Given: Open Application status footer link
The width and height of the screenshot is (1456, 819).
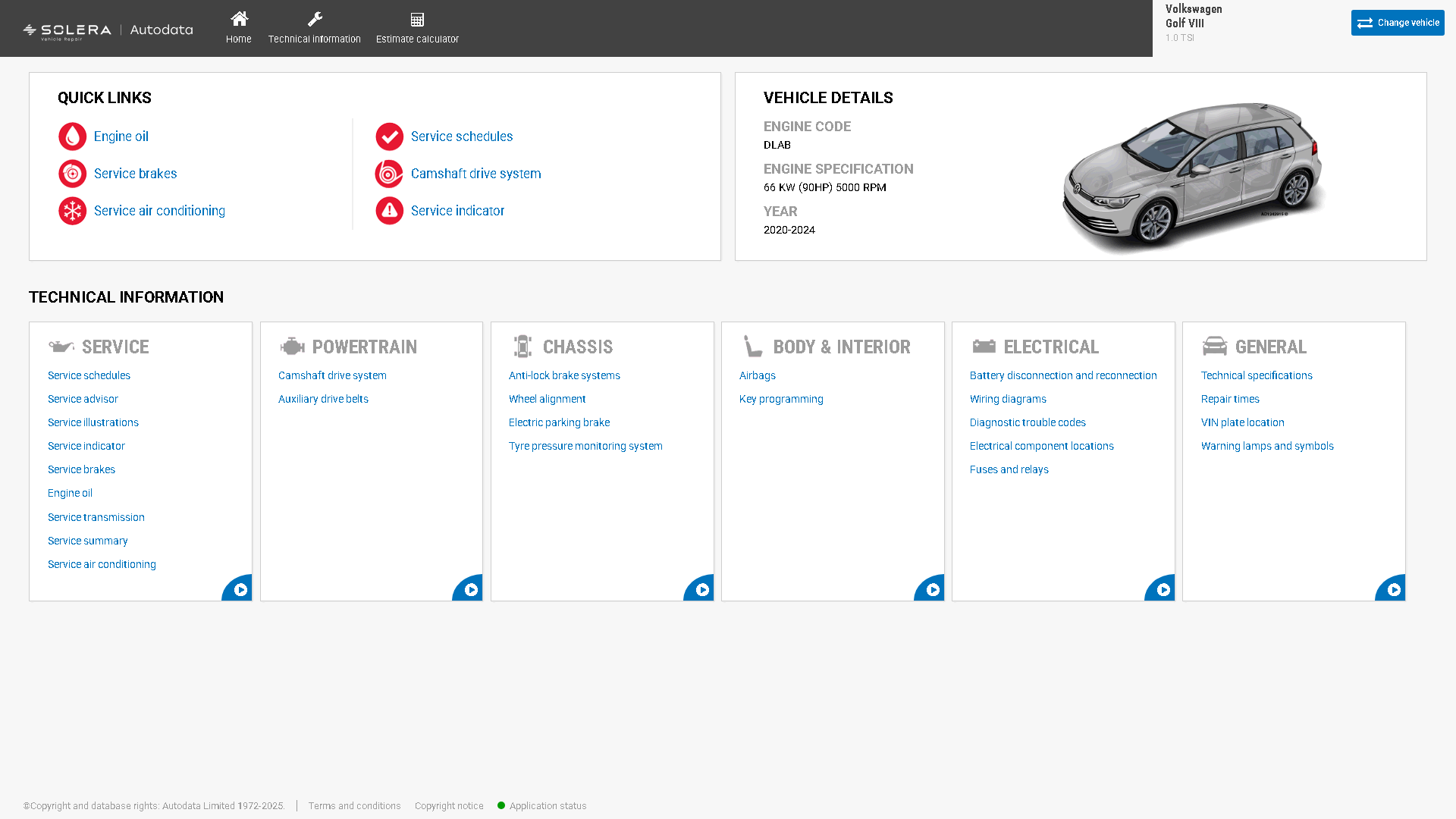Looking at the screenshot, I should (x=548, y=806).
